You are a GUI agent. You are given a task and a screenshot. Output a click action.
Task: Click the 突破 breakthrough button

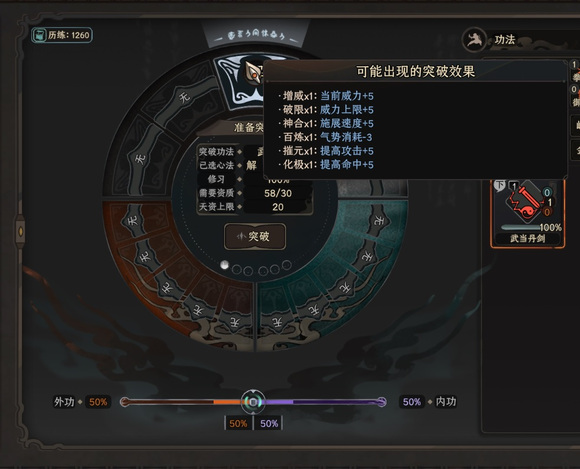pyautogui.click(x=255, y=236)
